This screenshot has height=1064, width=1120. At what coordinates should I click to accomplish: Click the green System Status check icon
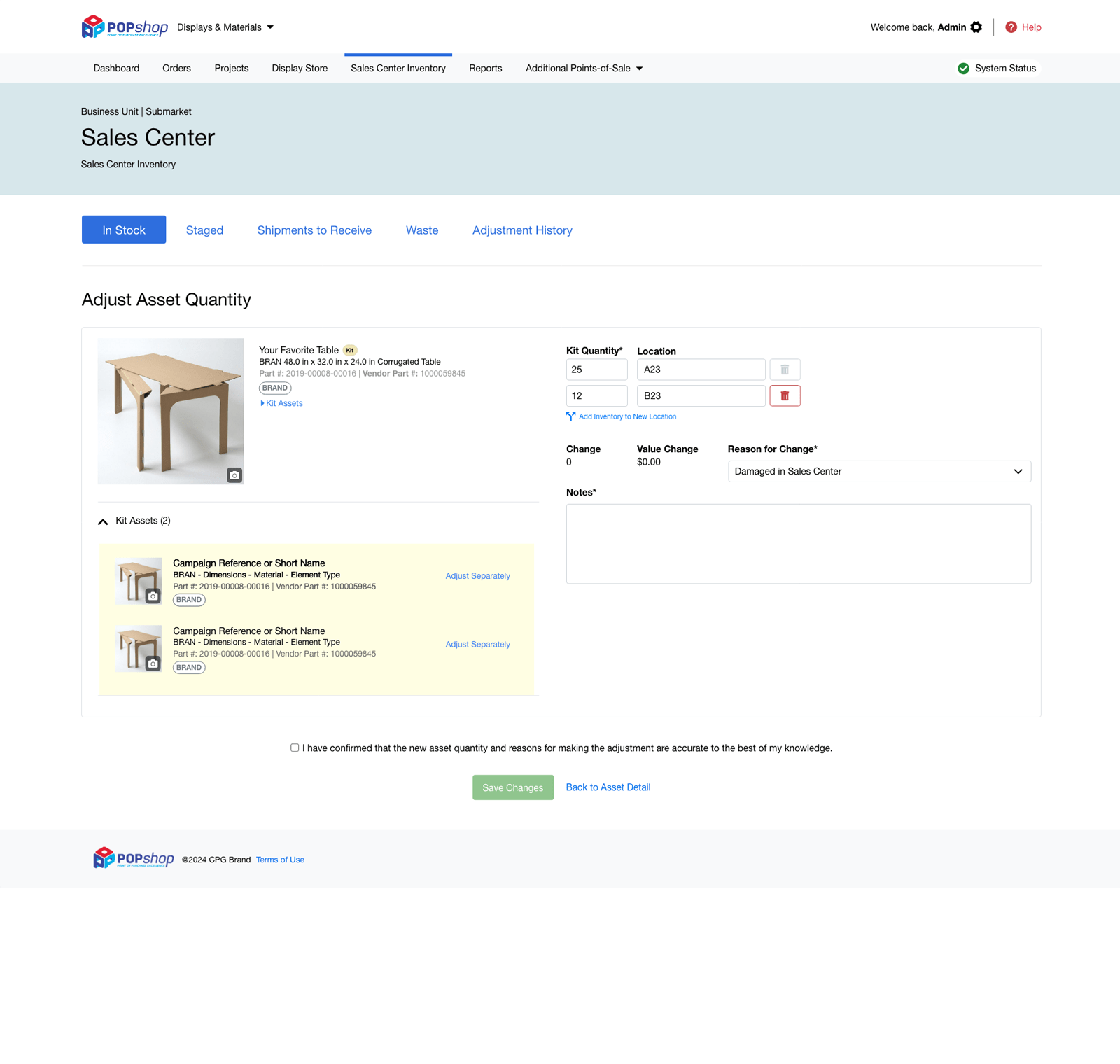964,69
